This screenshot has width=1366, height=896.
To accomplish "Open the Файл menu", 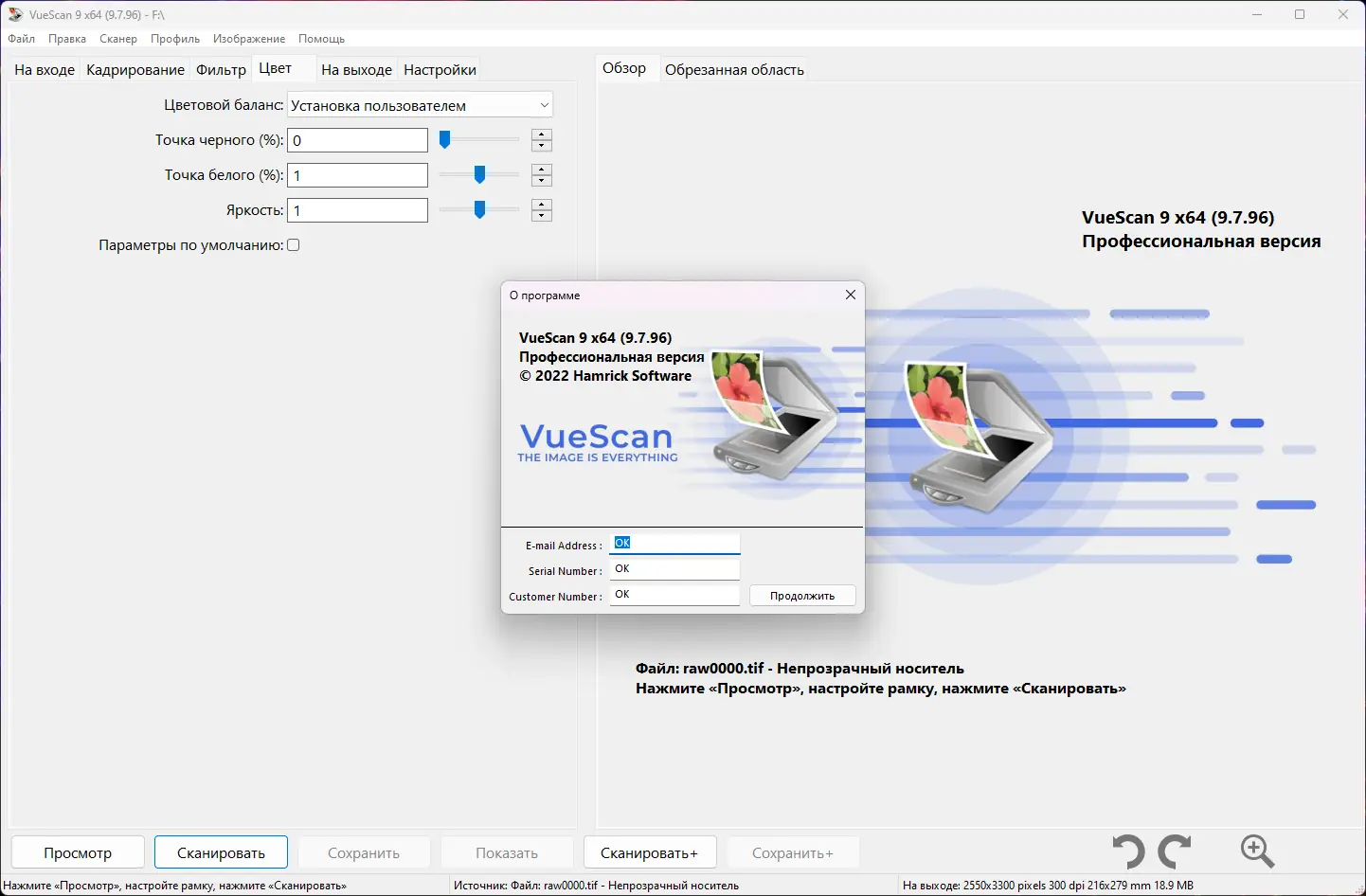I will pos(21,39).
